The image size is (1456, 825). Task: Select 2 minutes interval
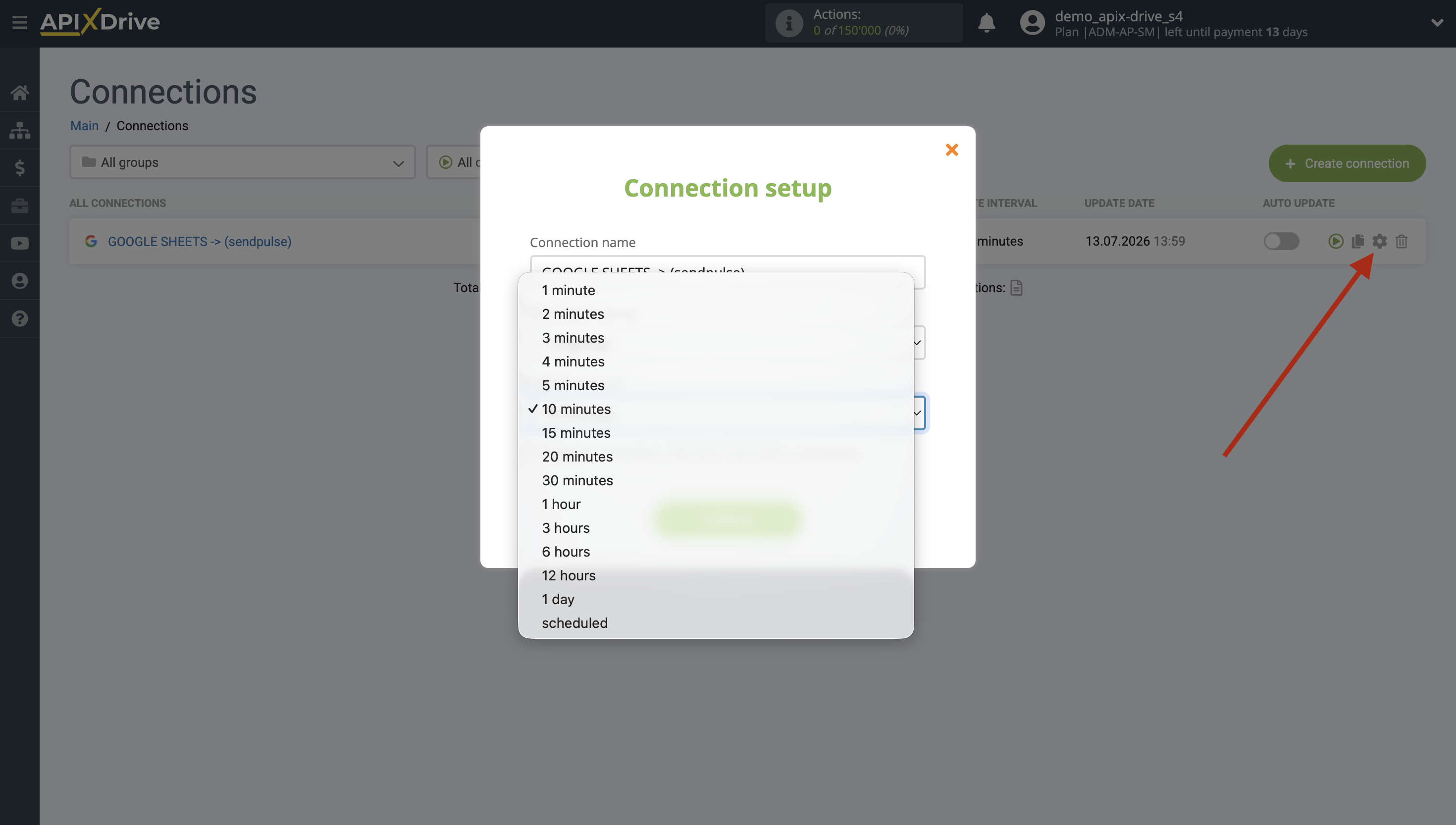(716, 314)
